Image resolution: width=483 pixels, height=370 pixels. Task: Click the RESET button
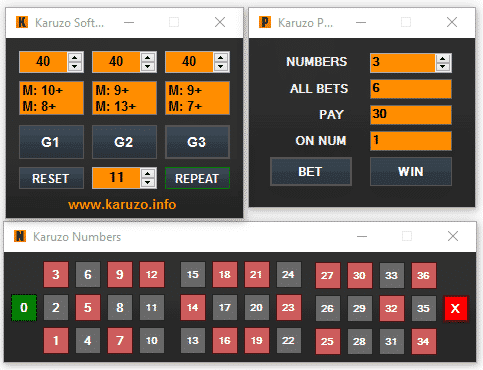coord(51,178)
